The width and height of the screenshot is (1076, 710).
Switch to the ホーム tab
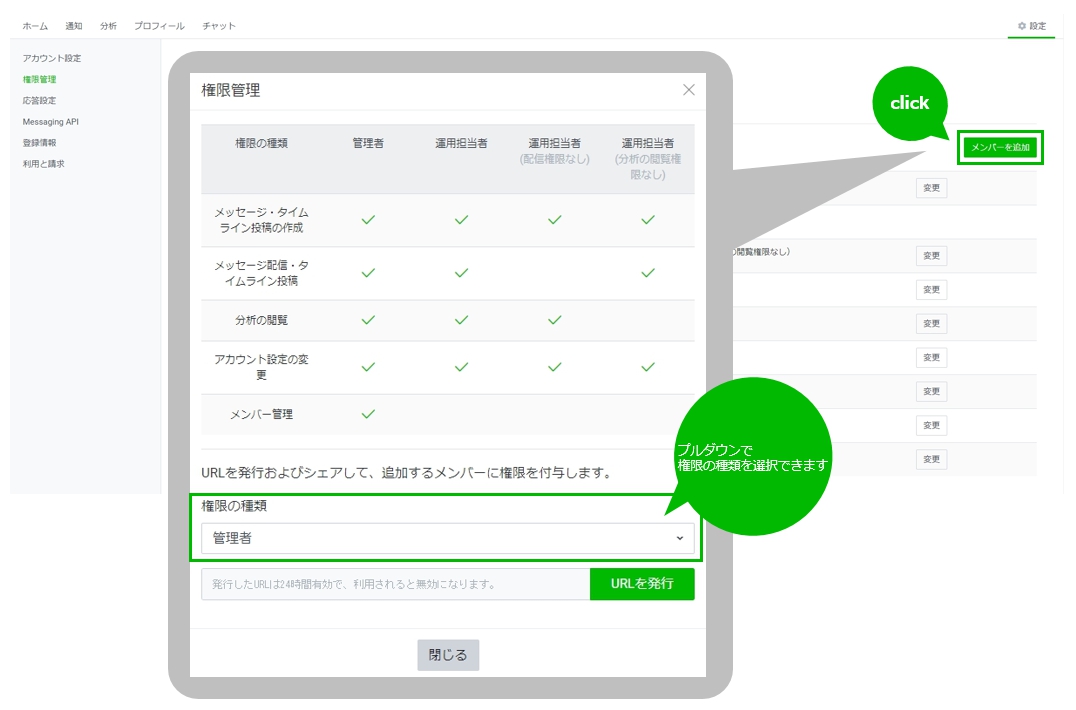[x=35, y=26]
